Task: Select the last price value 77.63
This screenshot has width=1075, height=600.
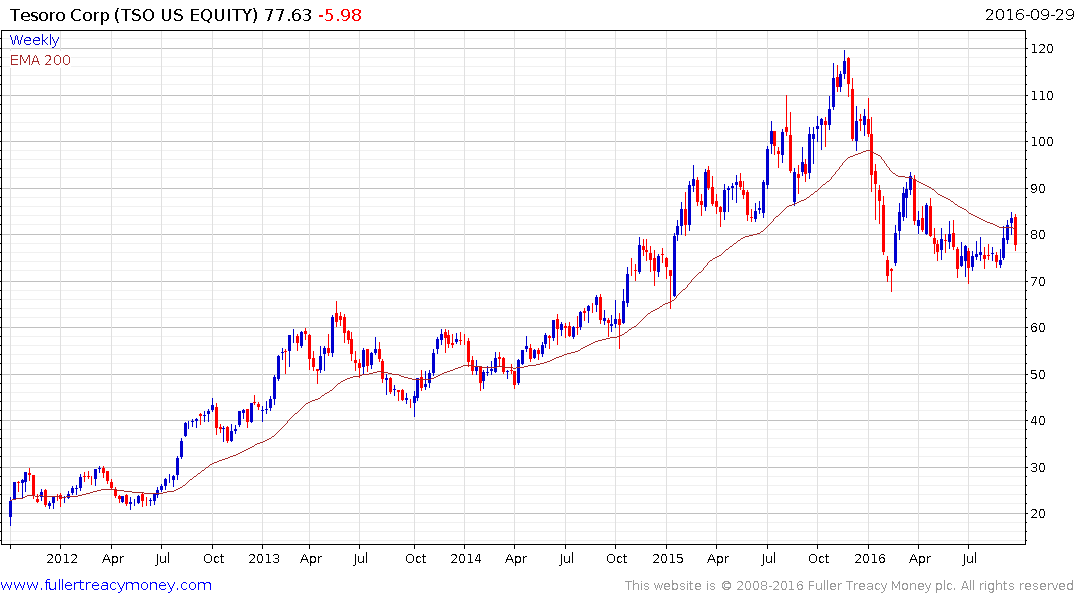Action: point(288,15)
